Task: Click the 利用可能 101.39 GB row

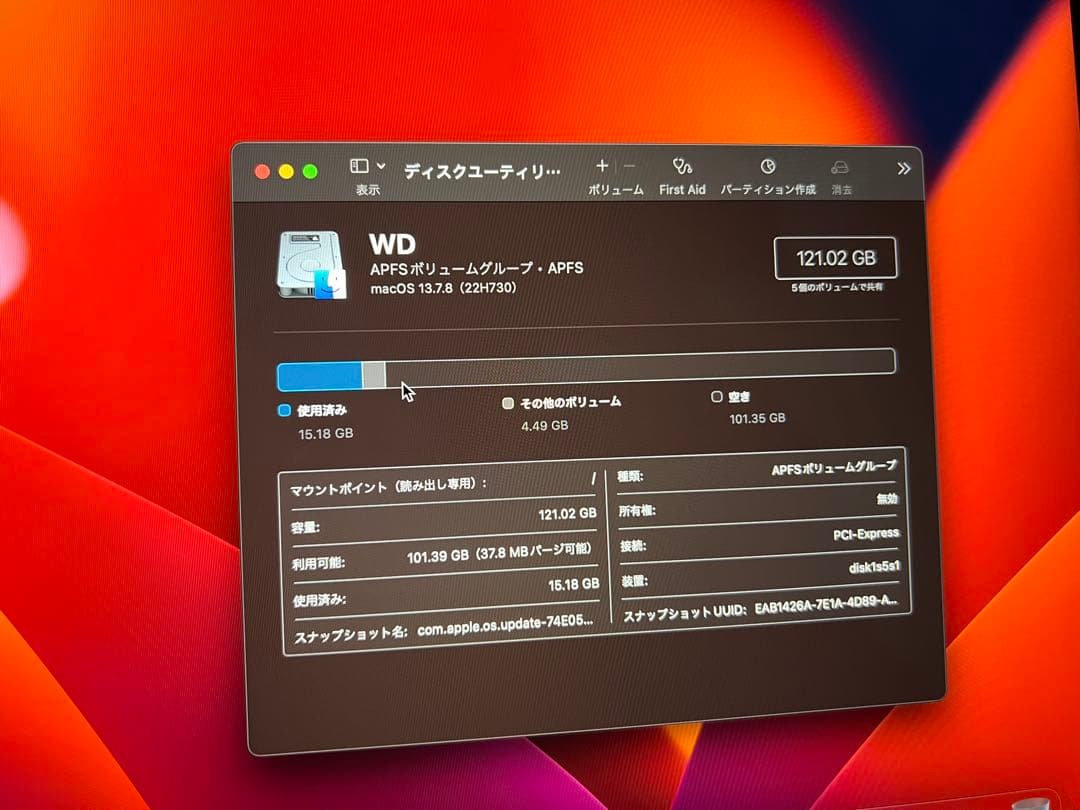Action: pyautogui.click(x=442, y=557)
